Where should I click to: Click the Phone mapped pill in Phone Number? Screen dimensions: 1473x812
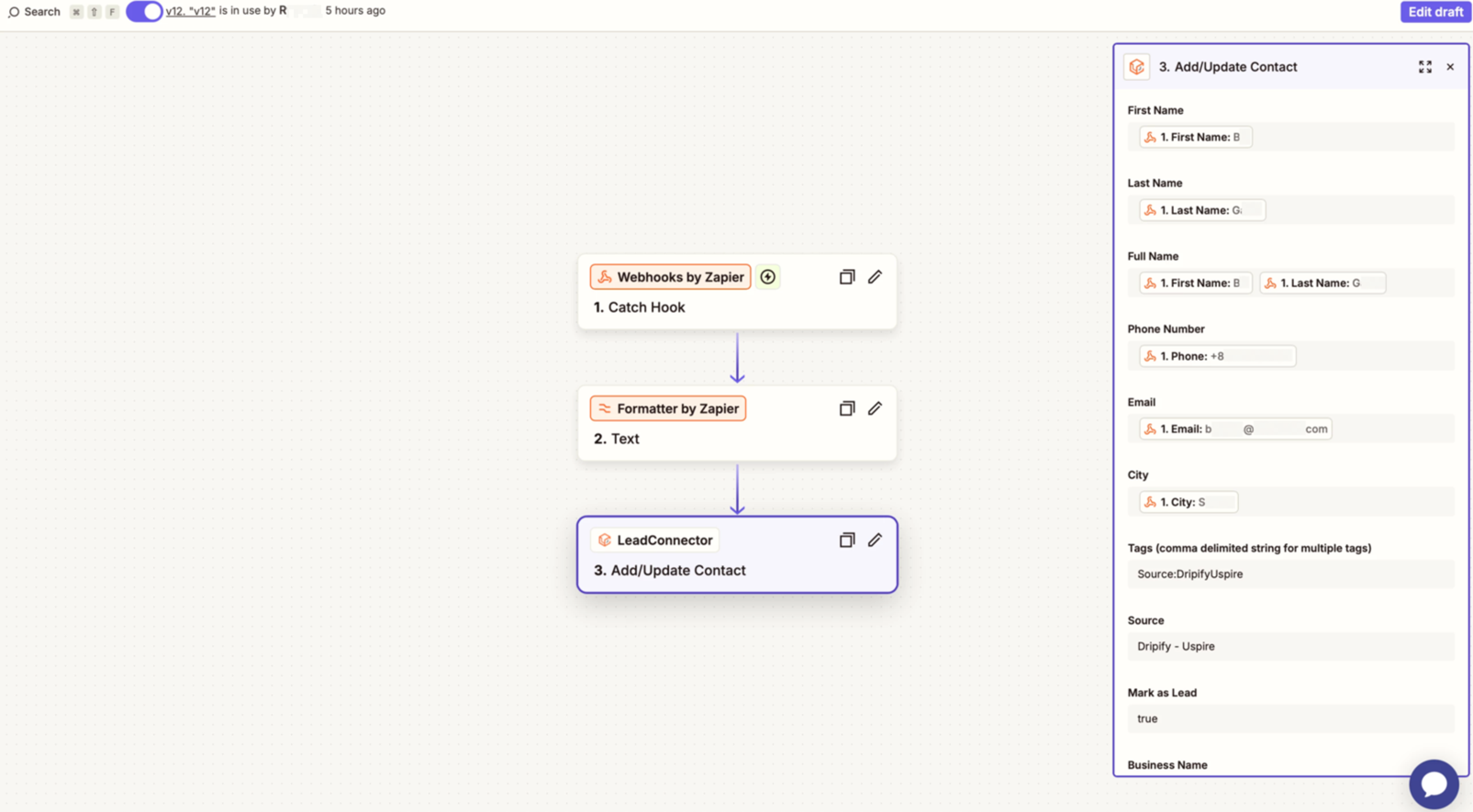click(1217, 356)
